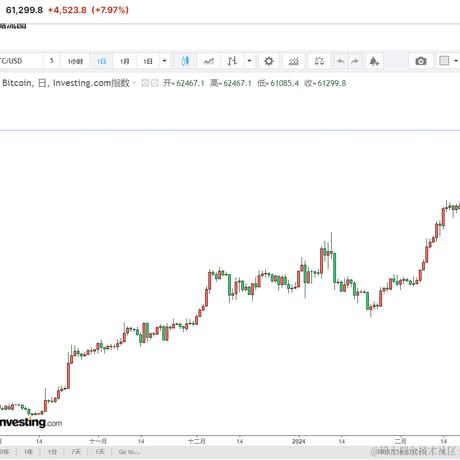Open chart settings gear icon
This screenshot has height=460, width=460.
coord(269,61)
